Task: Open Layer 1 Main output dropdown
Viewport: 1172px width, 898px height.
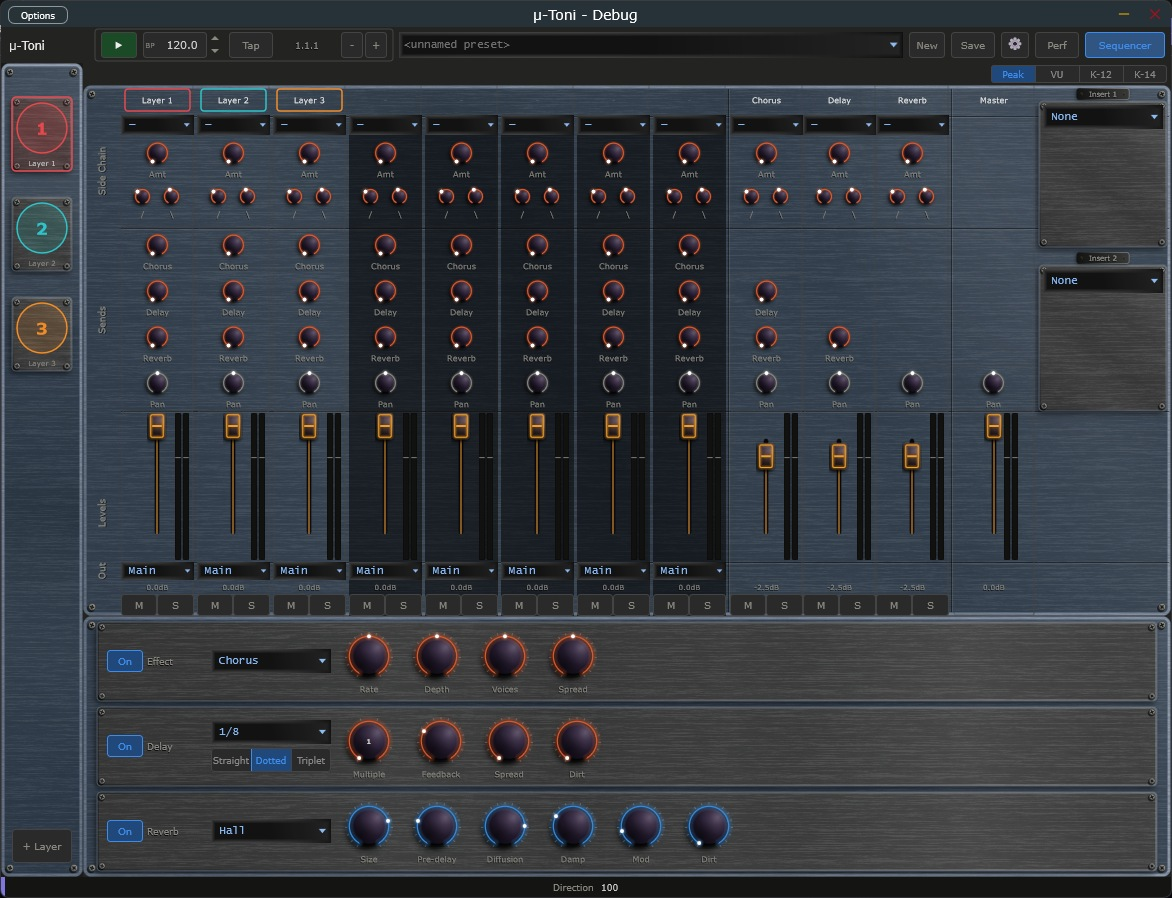Action: click(158, 571)
